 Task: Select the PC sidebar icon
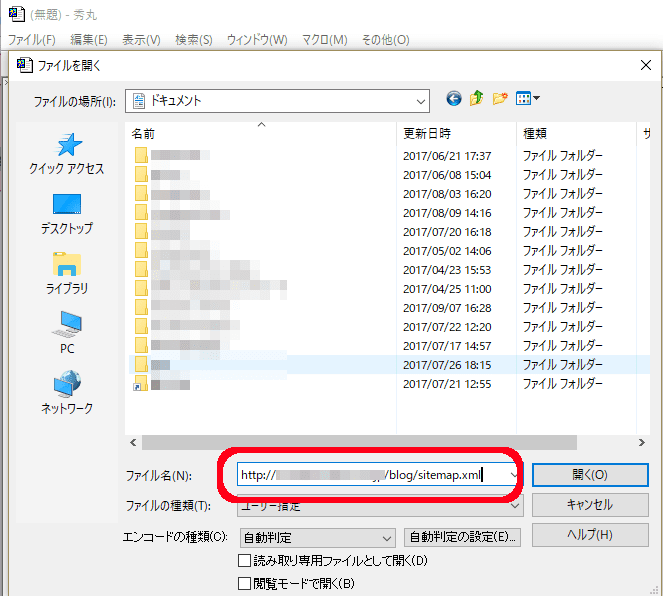coord(67,324)
